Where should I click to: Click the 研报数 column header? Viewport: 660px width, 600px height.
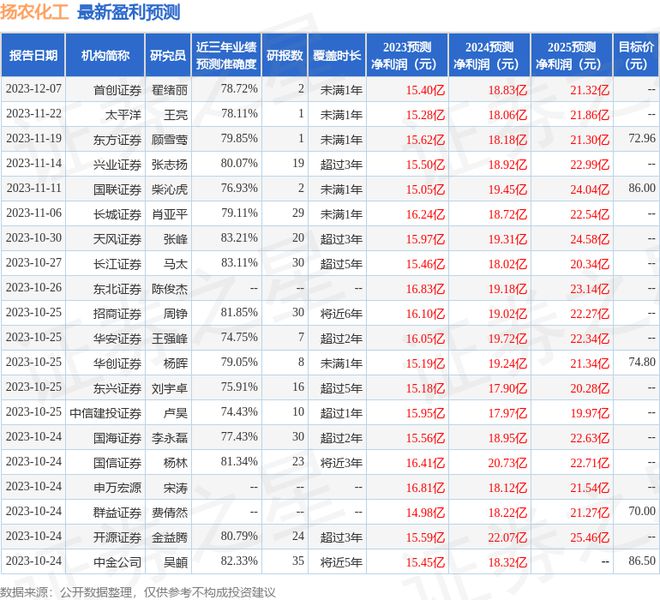point(285,55)
